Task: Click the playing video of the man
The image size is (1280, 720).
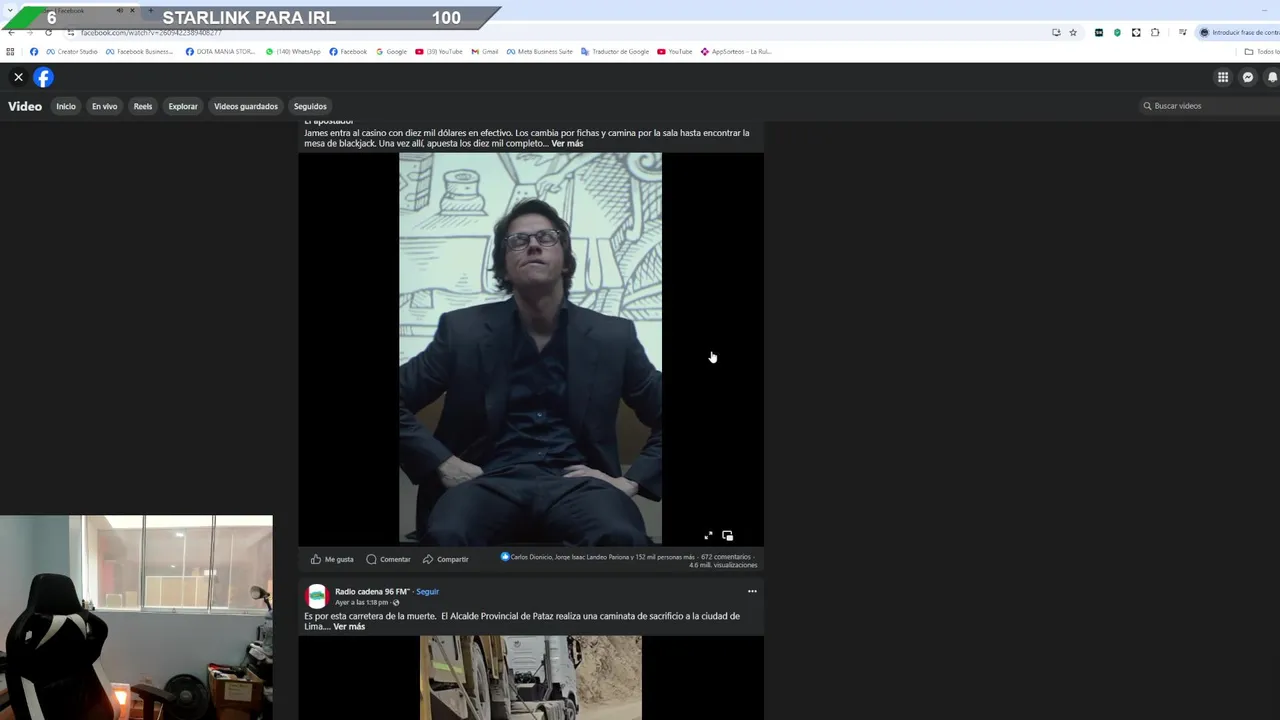Action: [x=530, y=348]
